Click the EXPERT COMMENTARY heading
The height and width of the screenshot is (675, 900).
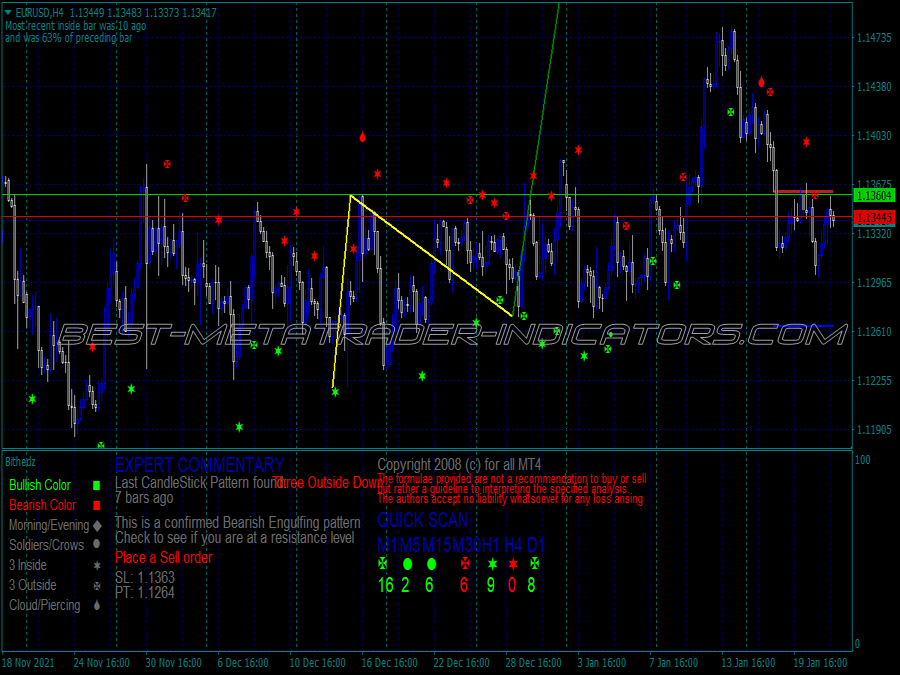[x=199, y=465]
